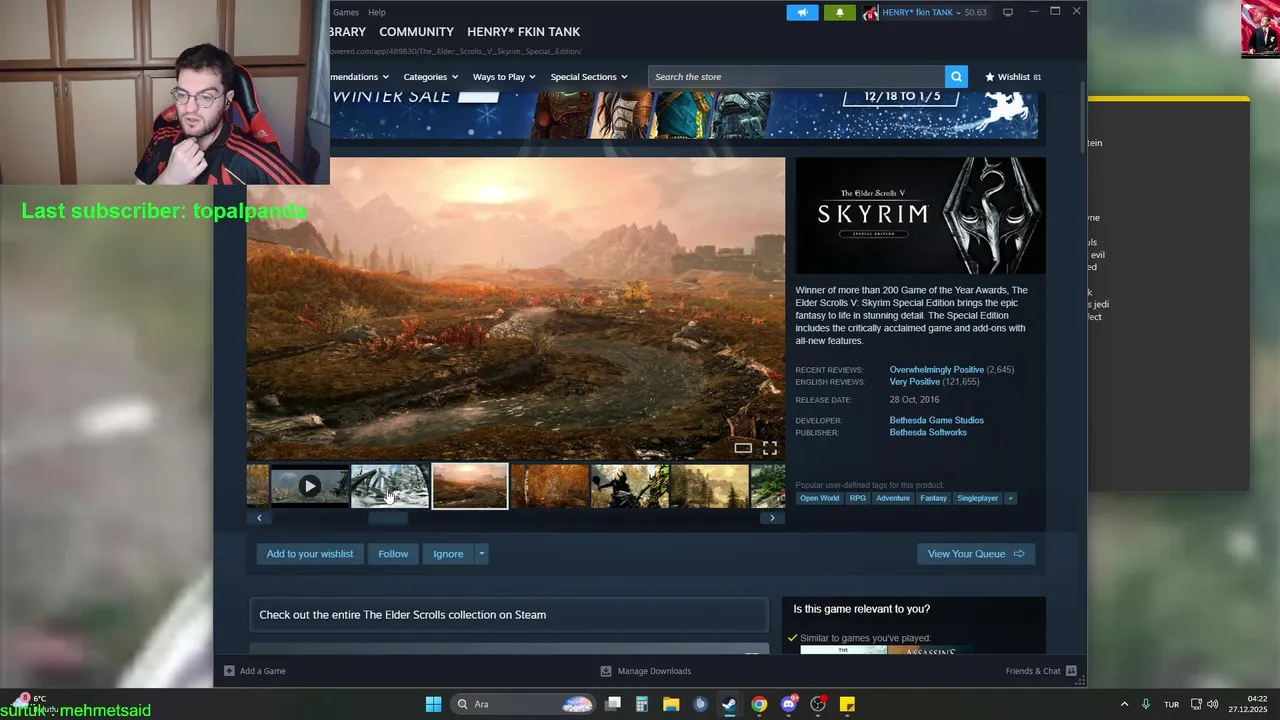Expand Special Sections dropdown
Screen dimensions: 1280x720
589,77
